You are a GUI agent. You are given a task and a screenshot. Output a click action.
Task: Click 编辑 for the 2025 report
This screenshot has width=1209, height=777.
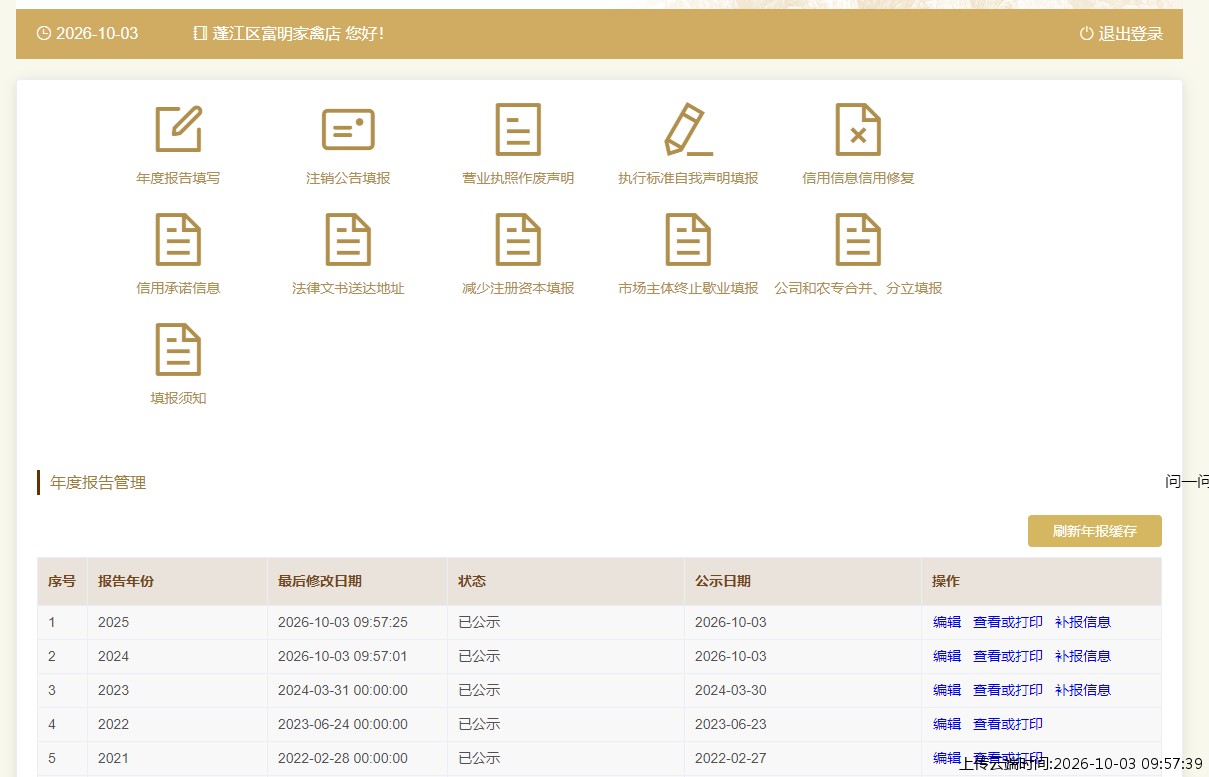pos(947,622)
